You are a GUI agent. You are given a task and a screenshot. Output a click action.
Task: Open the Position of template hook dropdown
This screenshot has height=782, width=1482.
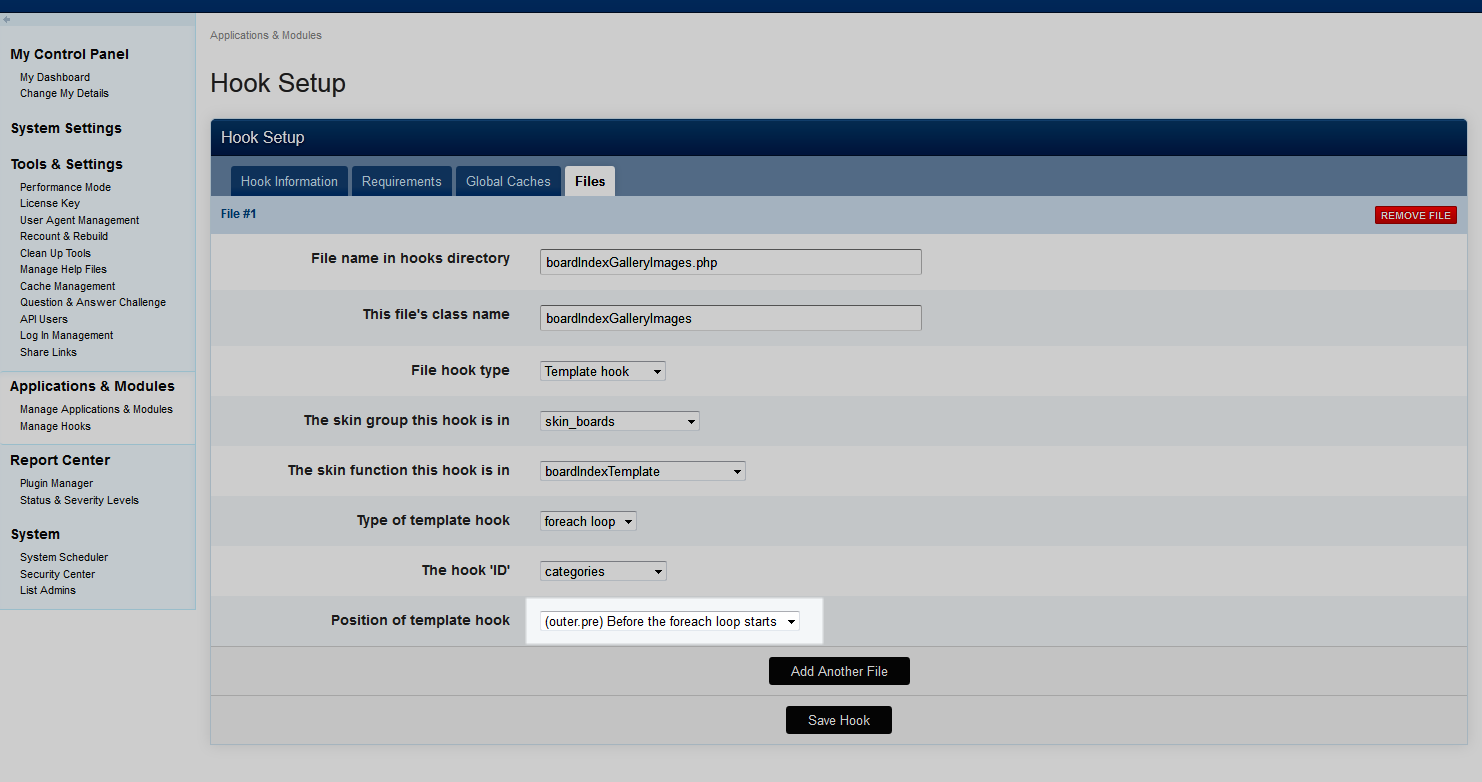point(670,621)
